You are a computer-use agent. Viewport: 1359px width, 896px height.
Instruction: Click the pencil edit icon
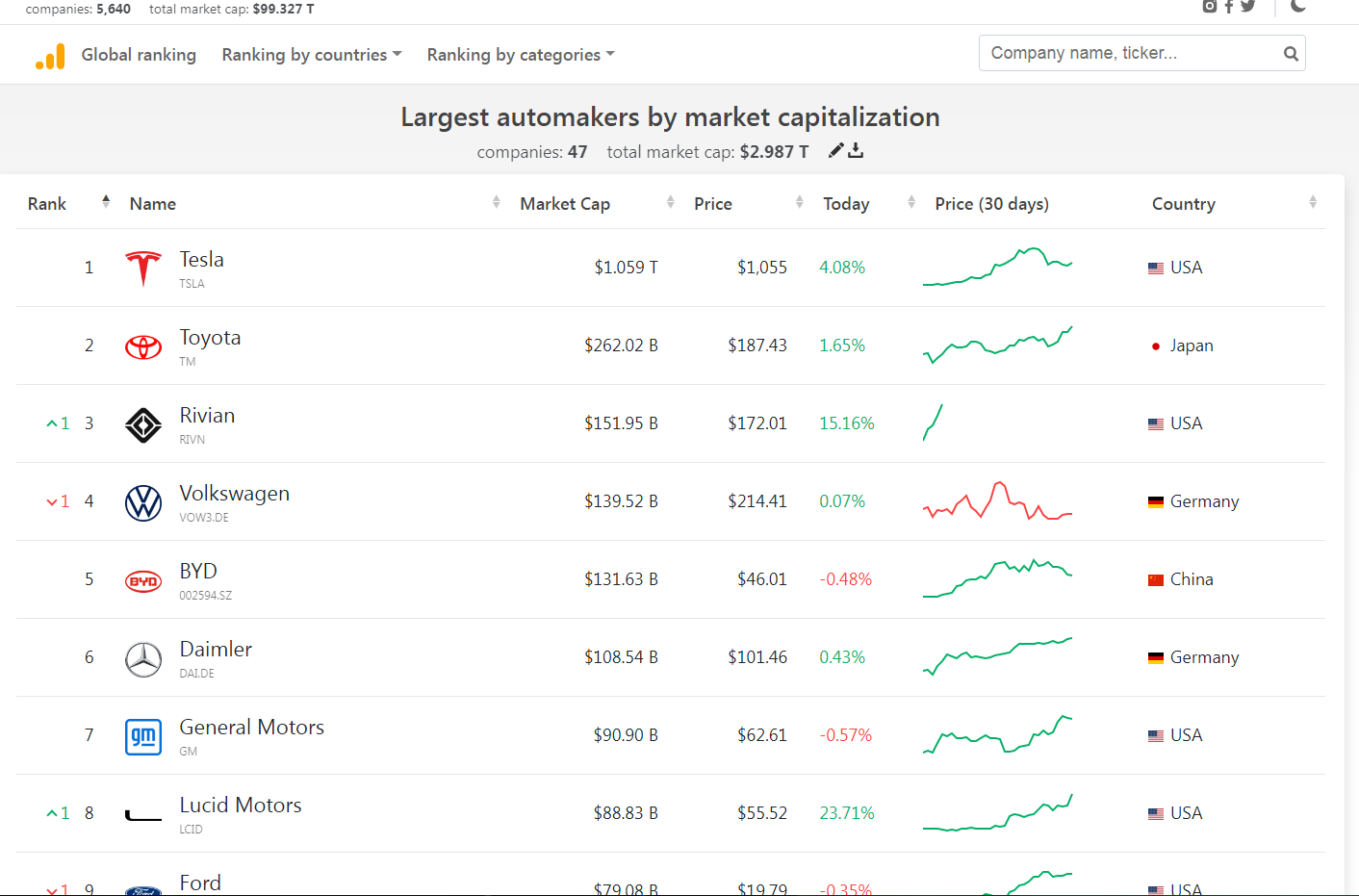point(836,150)
